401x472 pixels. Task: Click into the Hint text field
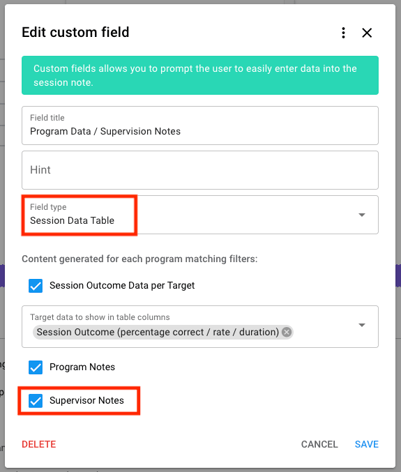(200, 170)
